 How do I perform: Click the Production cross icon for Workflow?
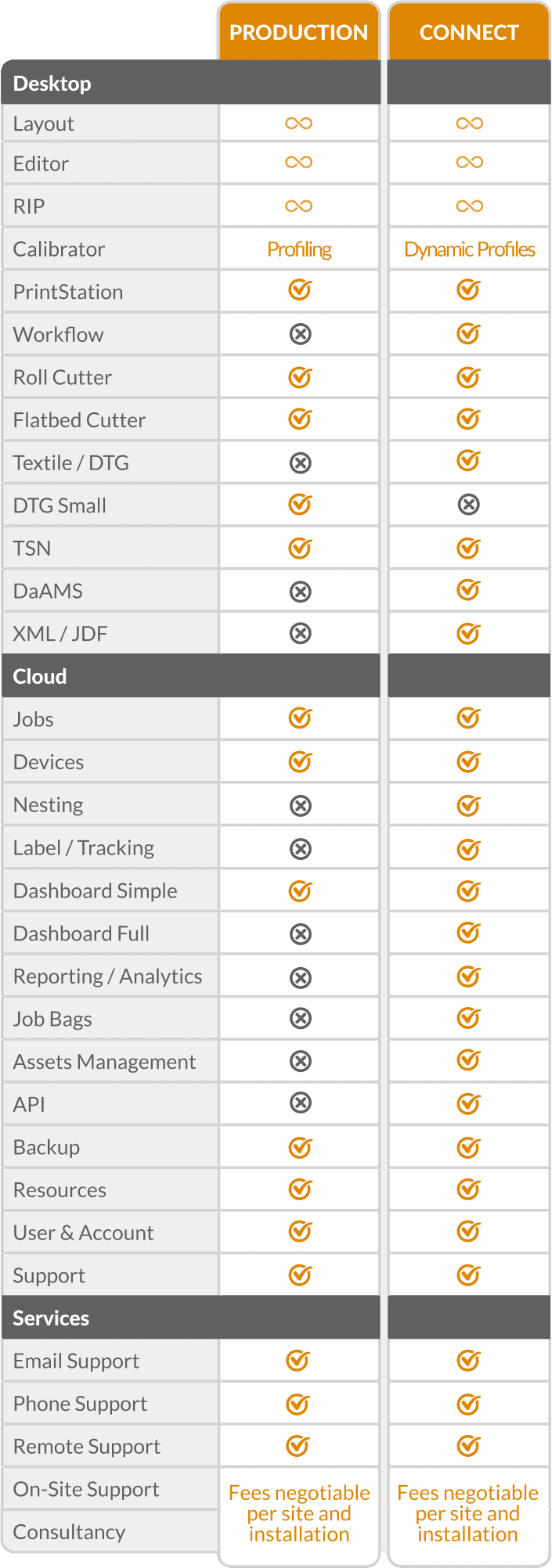point(301,335)
